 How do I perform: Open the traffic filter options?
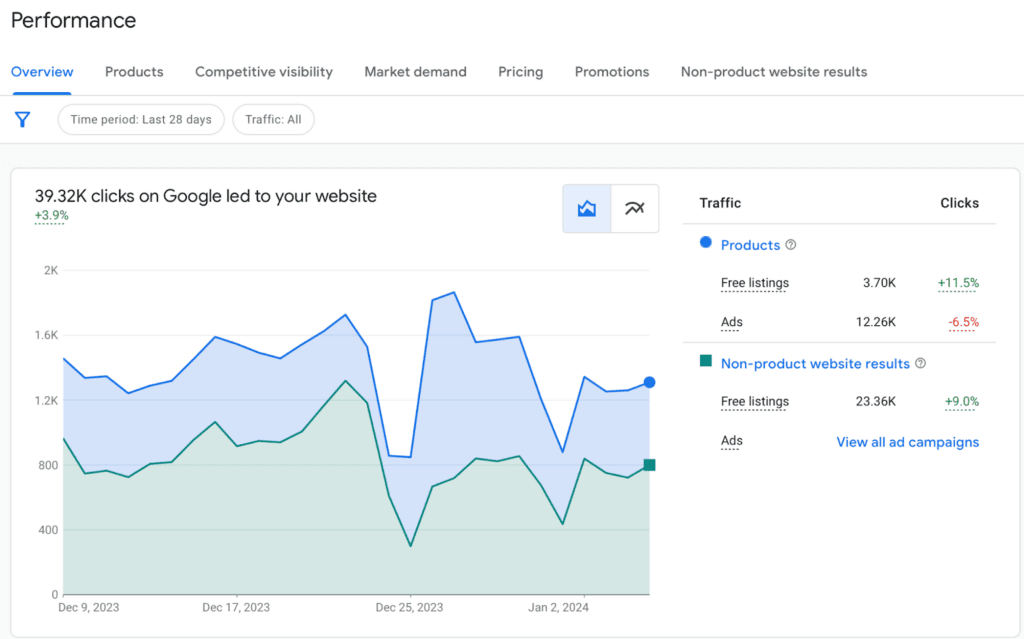tap(22, 119)
